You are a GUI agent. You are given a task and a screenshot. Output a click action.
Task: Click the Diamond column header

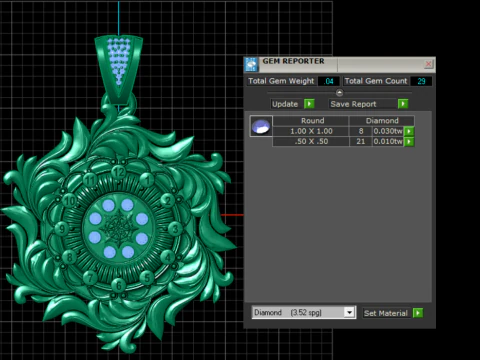(x=382, y=121)
